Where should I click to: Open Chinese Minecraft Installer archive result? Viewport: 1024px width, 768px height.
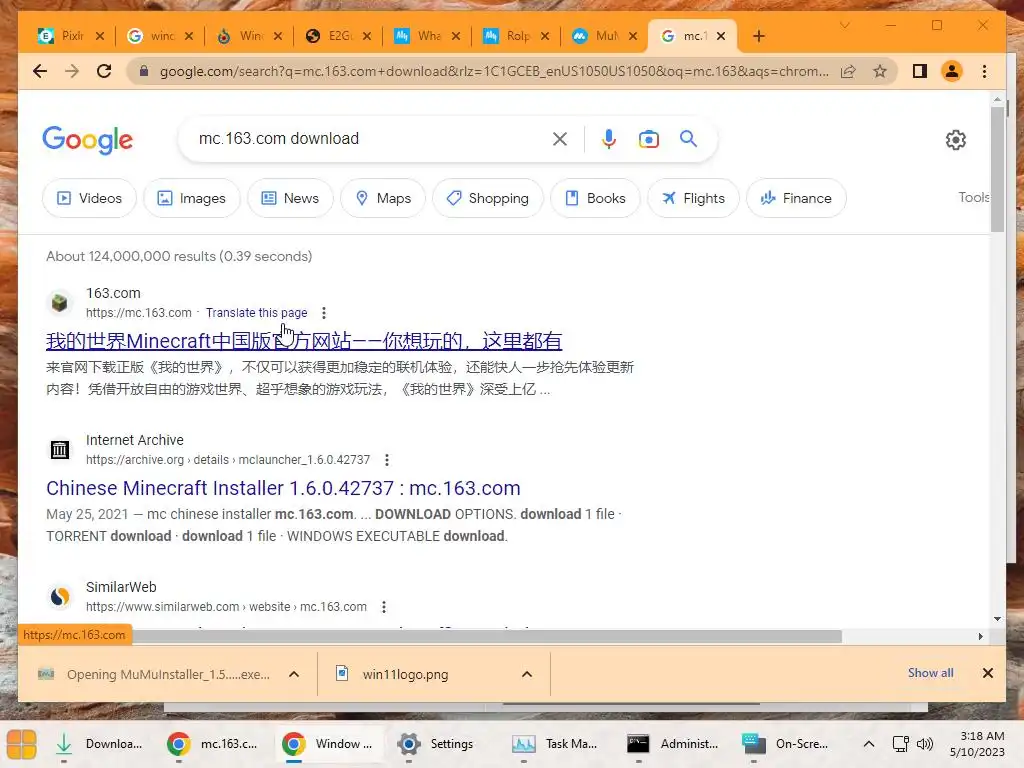283,488
